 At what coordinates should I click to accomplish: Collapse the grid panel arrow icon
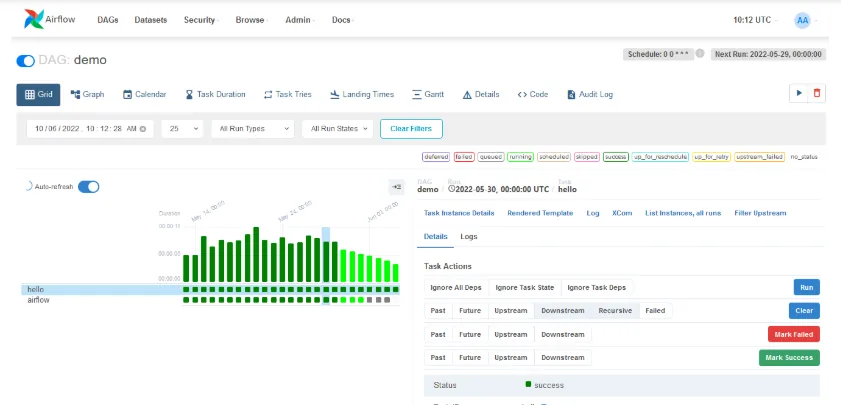(x=396, y=187)
